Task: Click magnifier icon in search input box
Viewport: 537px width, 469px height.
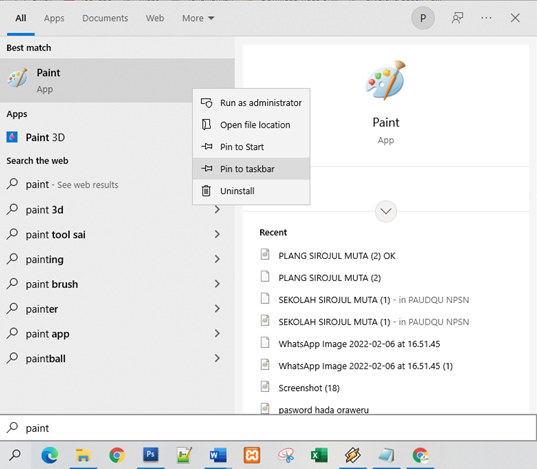Action: pos(13,428)
